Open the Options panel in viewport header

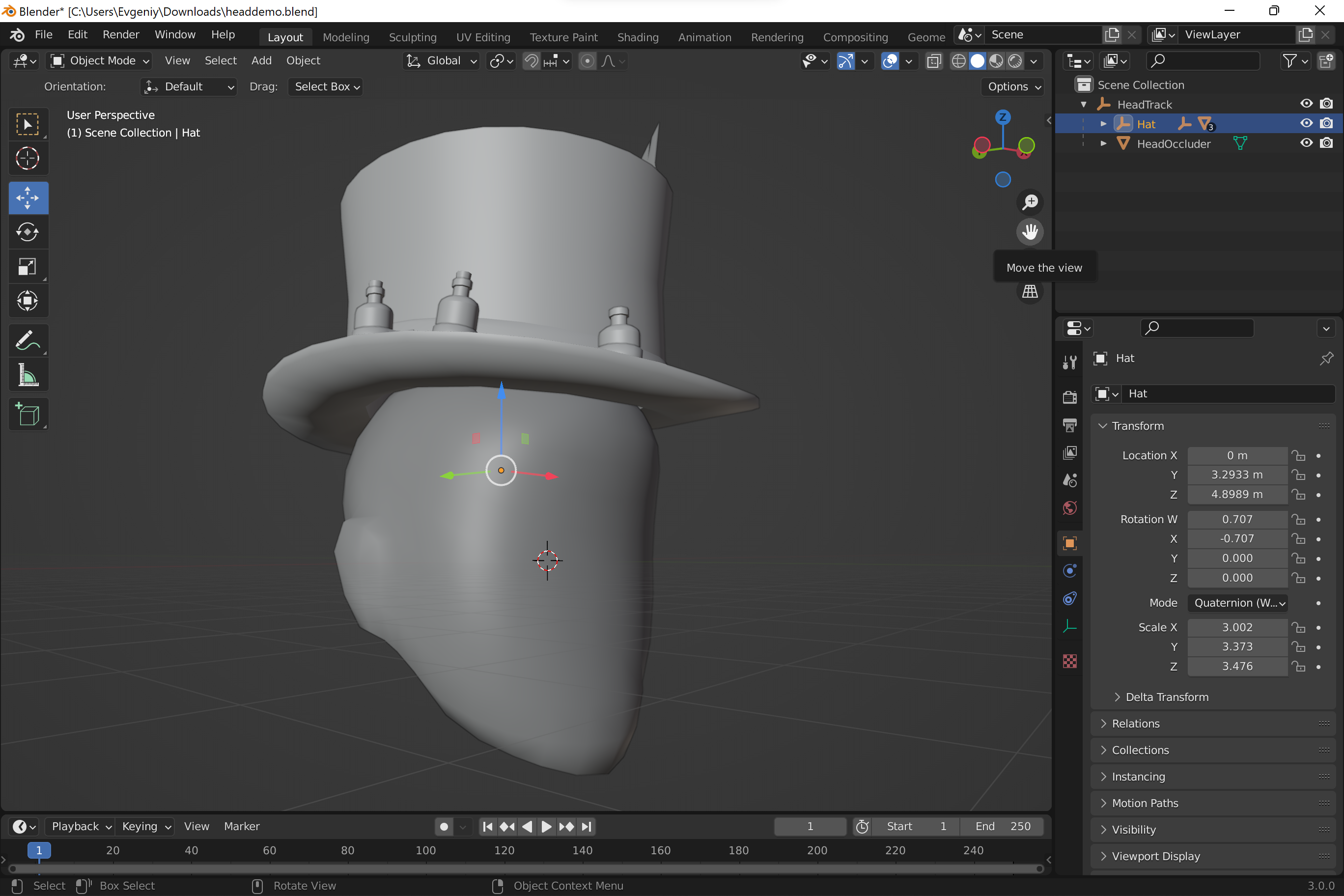click(1012, 87)
